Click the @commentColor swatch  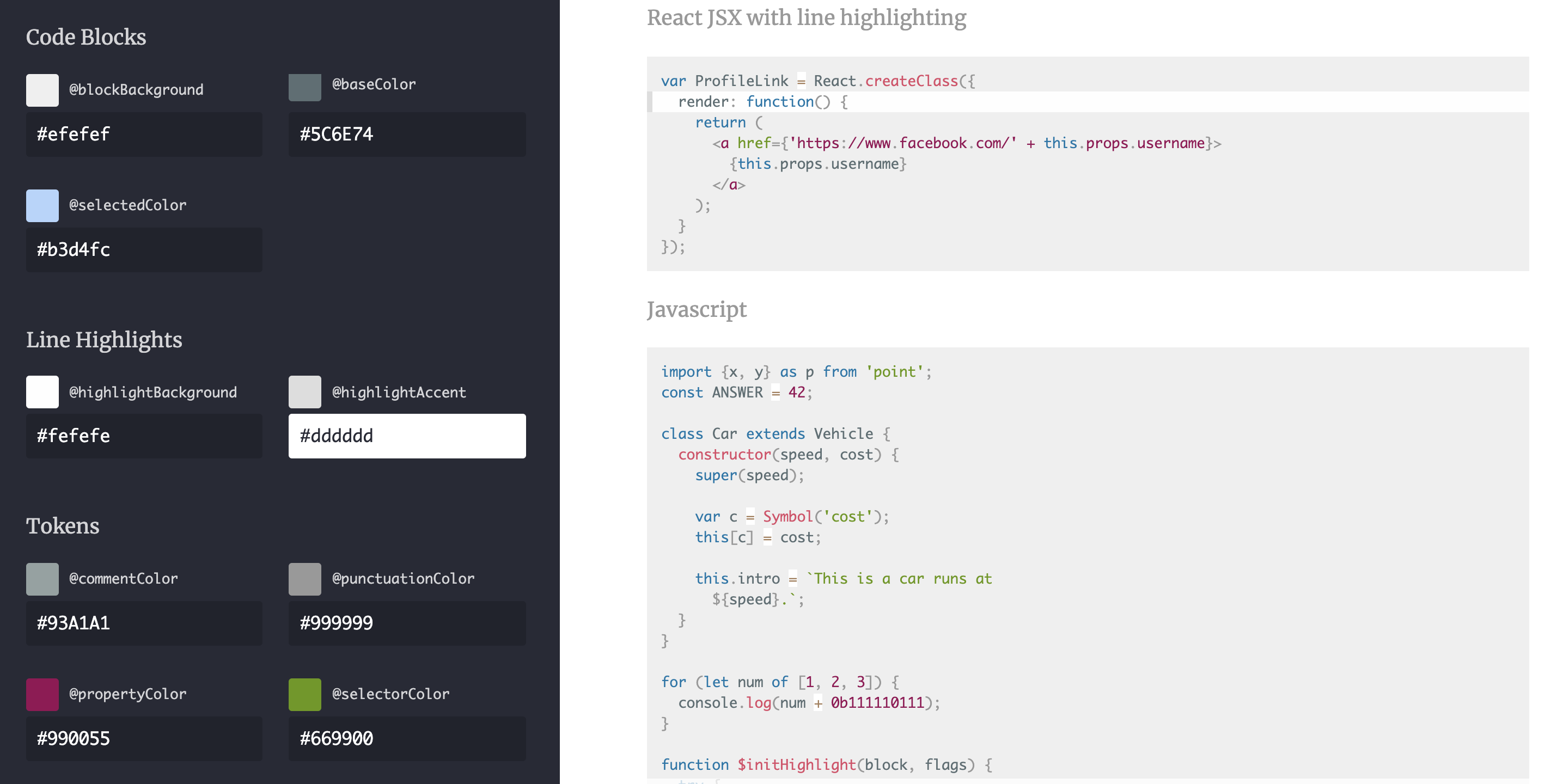41,579
